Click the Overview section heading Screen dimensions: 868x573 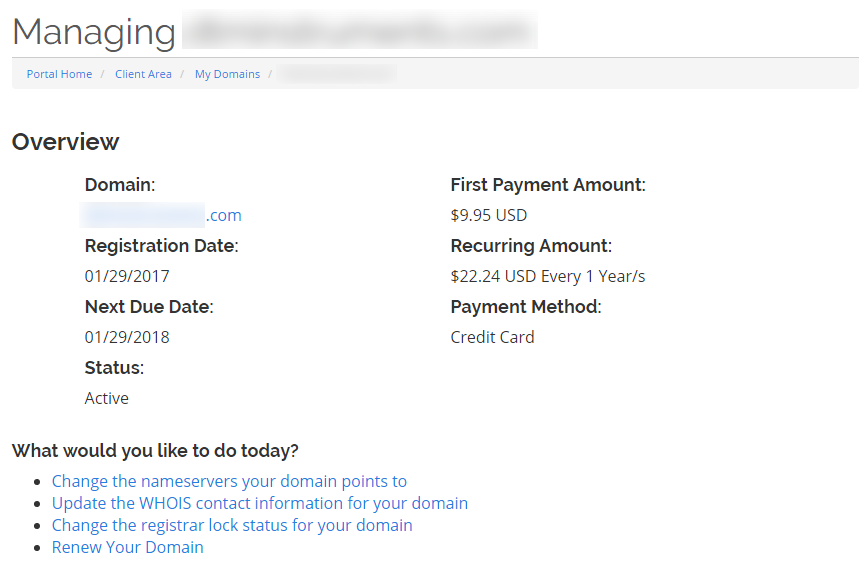65,142
